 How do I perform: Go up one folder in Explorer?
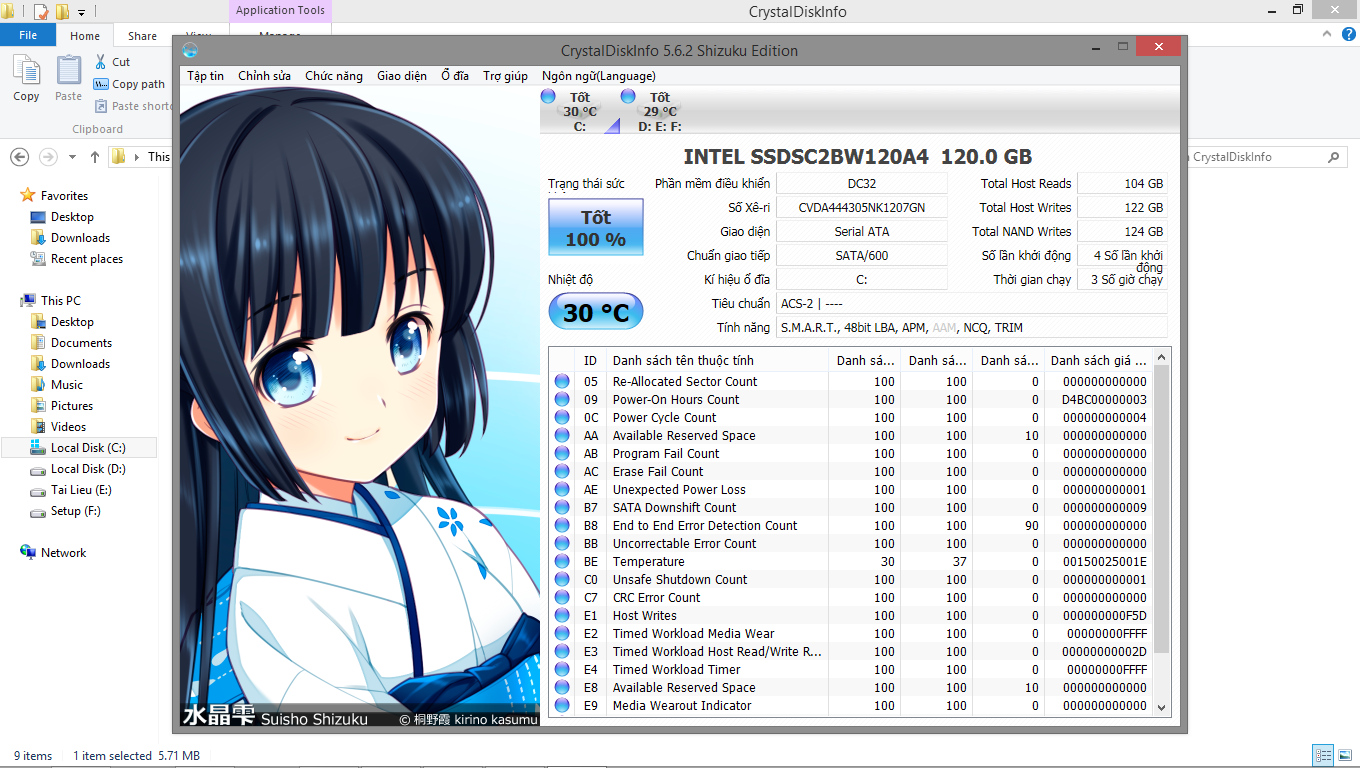95,157
